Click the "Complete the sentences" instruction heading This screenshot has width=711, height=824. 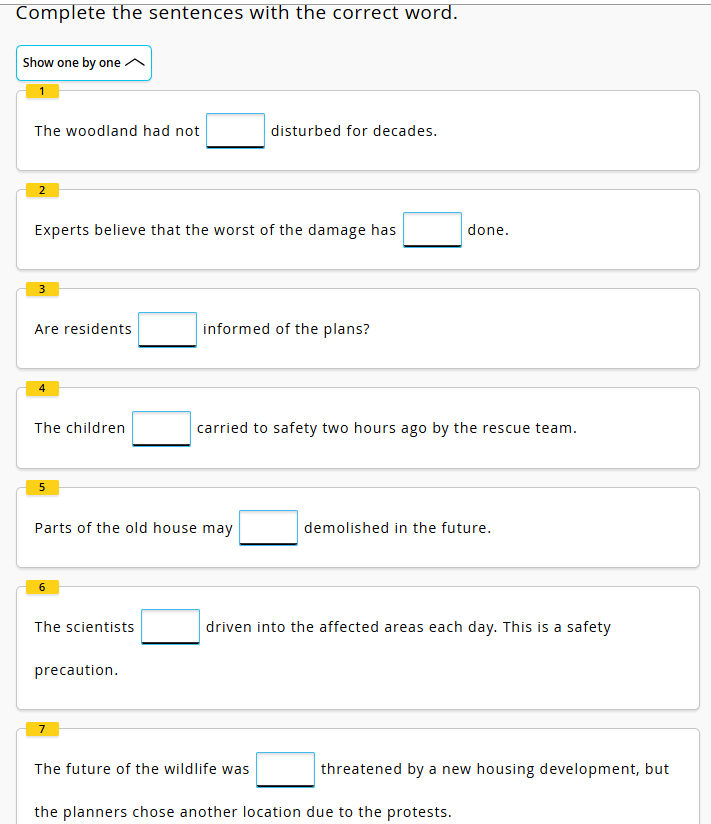coord(237,13)
